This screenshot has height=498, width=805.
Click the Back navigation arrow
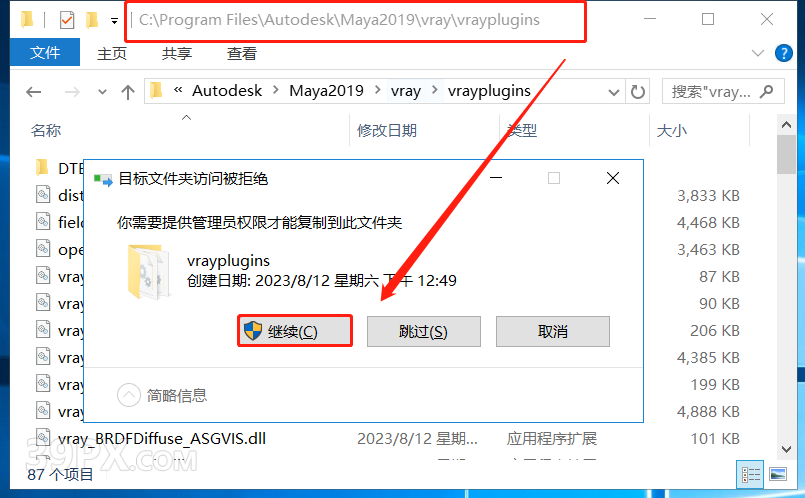(x=34, y=92)
